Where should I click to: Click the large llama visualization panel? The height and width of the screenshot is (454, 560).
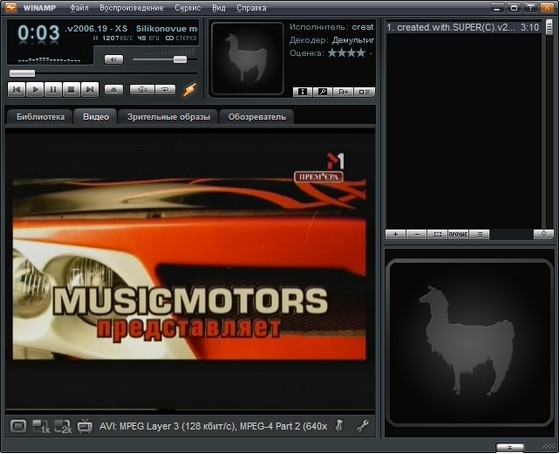[x=469, y=343]
